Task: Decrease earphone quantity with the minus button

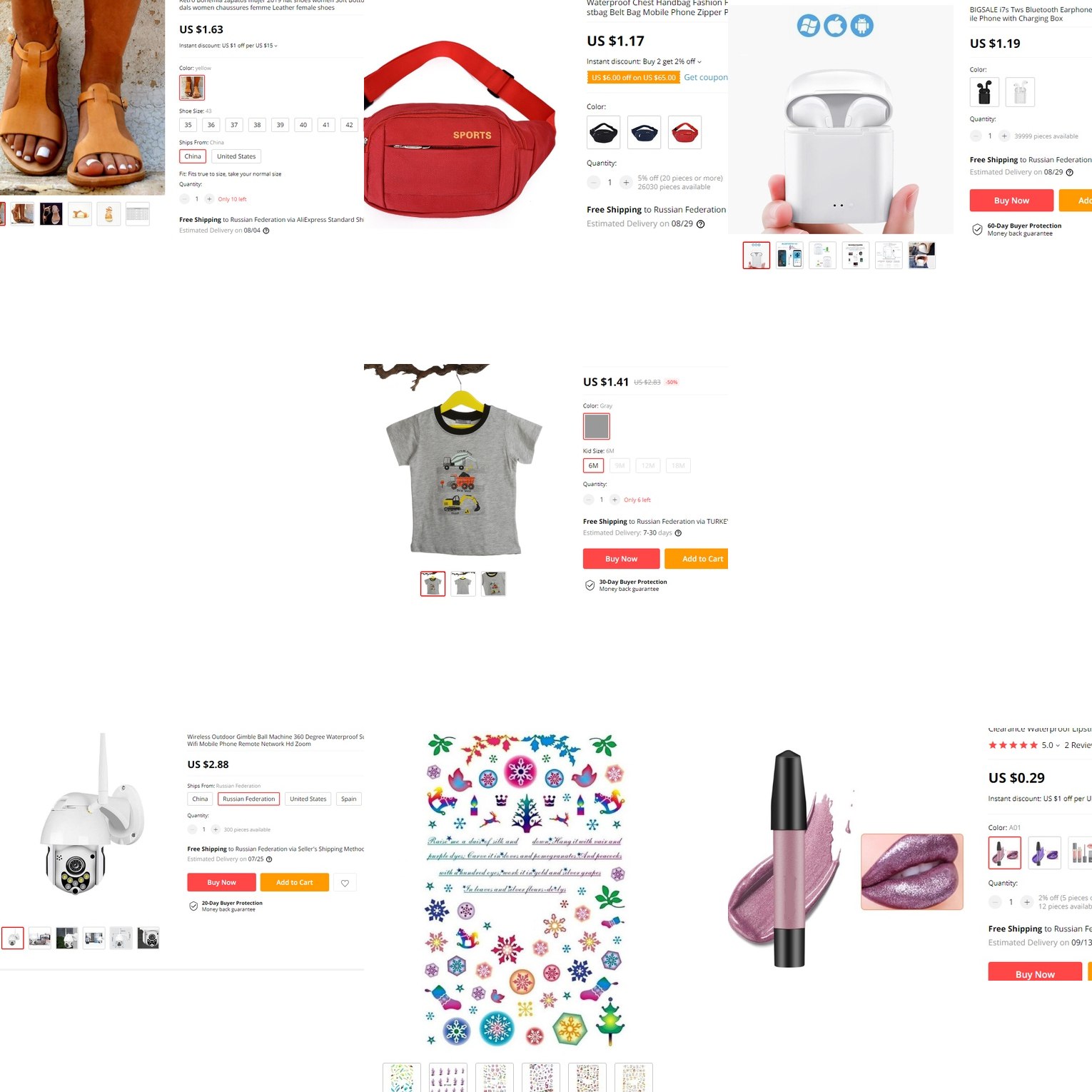Action: coord(976,136)
